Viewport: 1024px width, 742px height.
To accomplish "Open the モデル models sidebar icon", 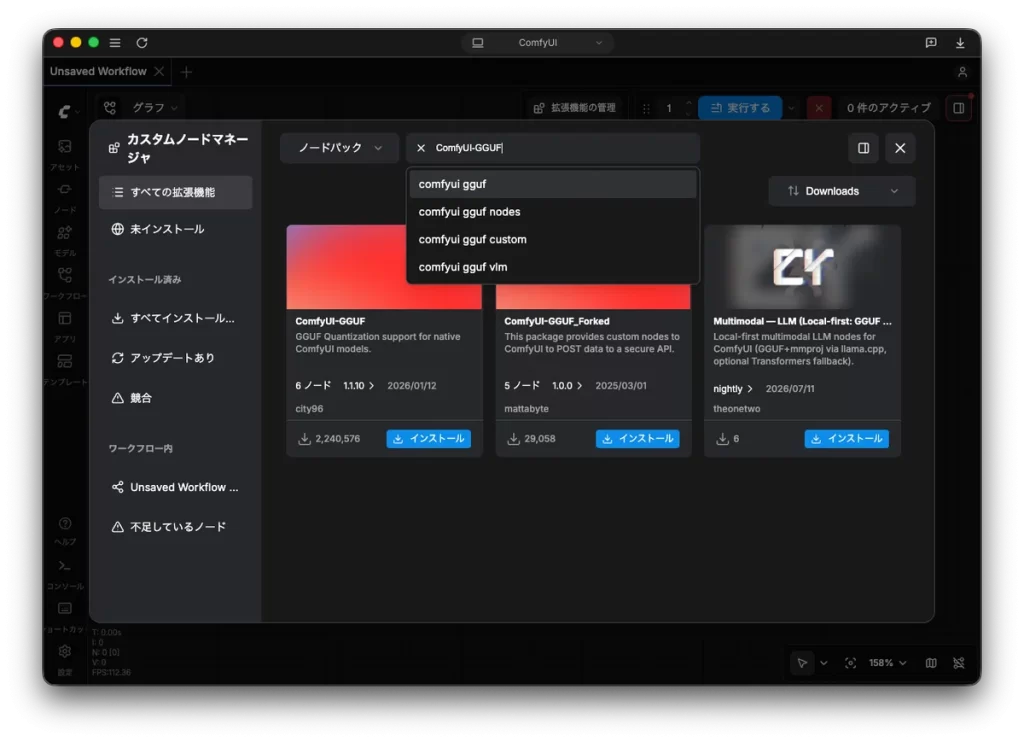I will (x=65, y=240).
